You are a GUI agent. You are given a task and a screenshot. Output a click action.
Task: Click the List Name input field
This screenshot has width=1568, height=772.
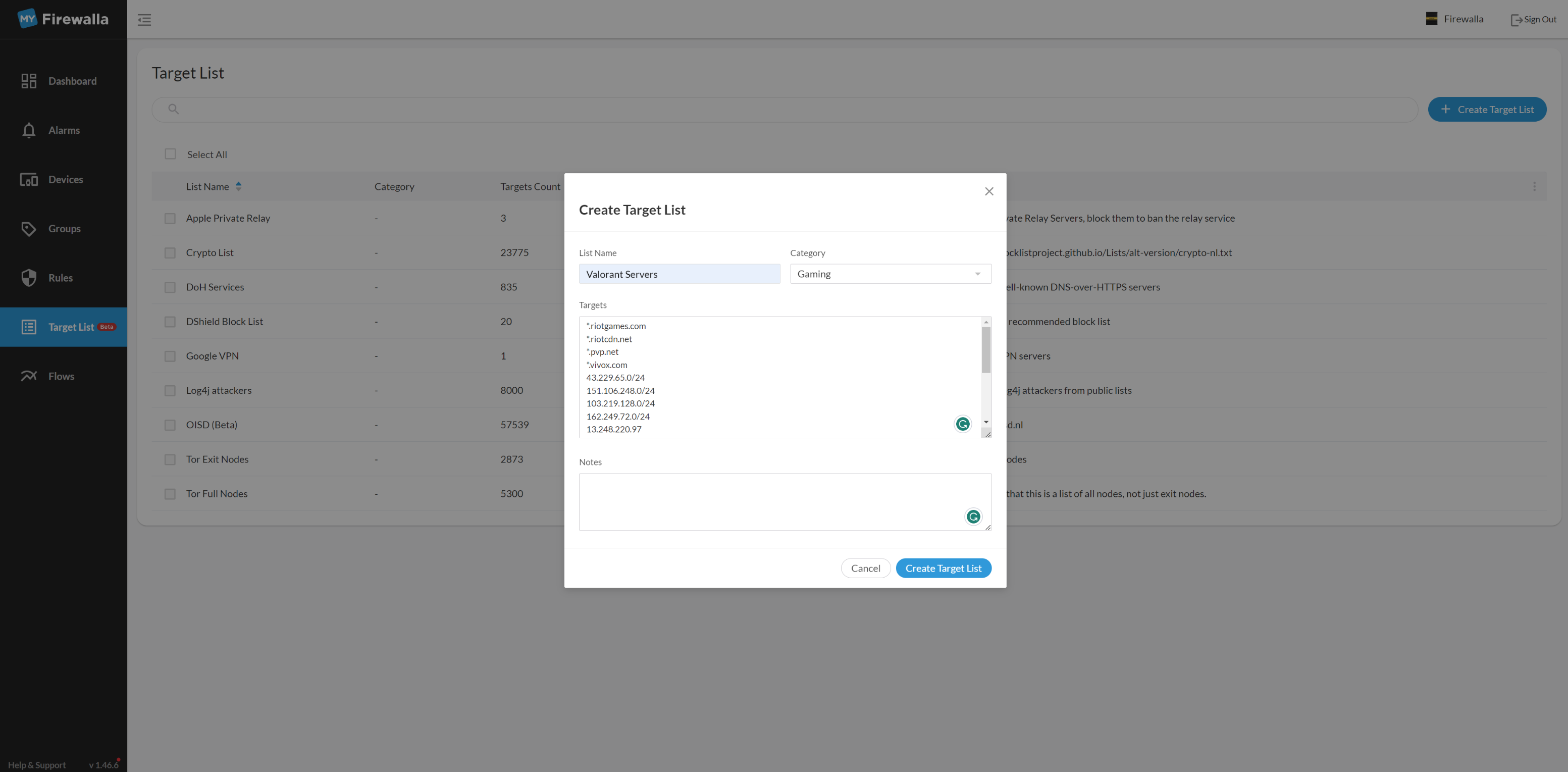680,274
